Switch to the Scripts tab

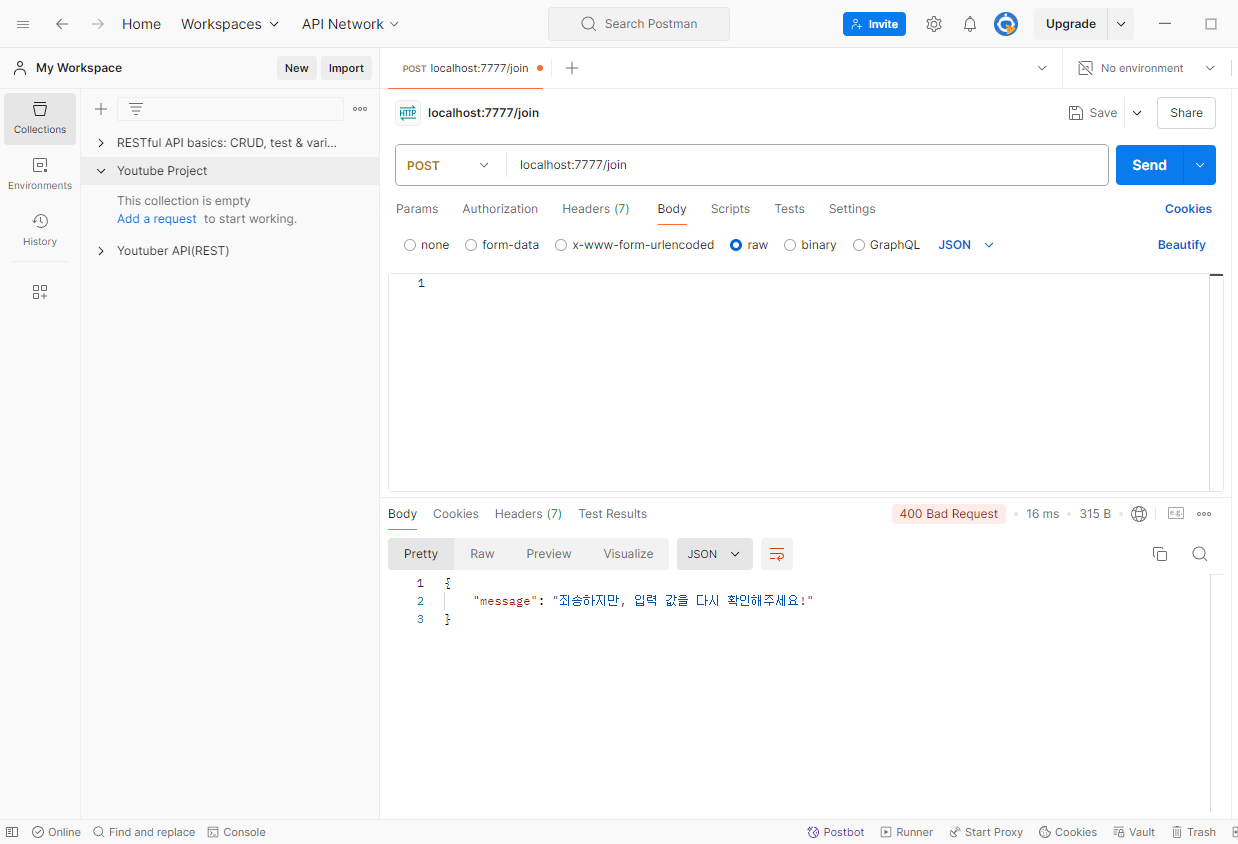point(730,209)
